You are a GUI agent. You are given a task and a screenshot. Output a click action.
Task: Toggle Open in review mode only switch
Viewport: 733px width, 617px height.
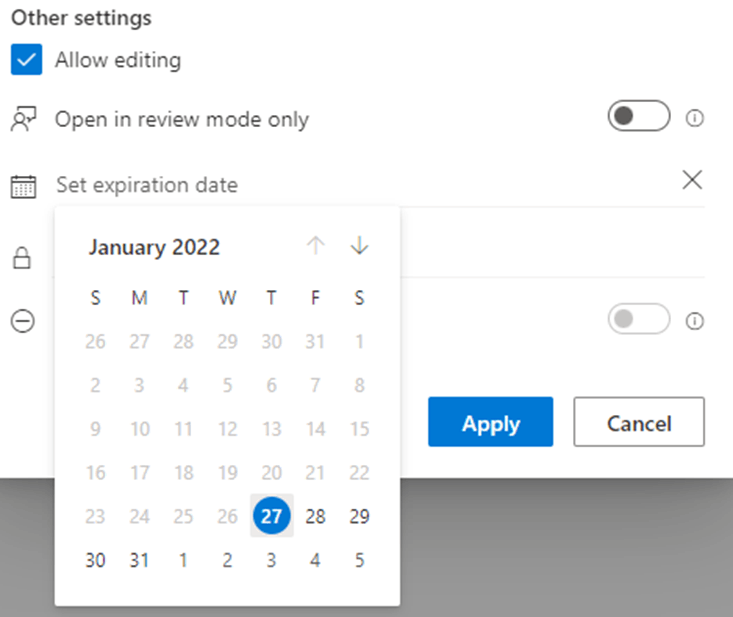tap(639, 115)
